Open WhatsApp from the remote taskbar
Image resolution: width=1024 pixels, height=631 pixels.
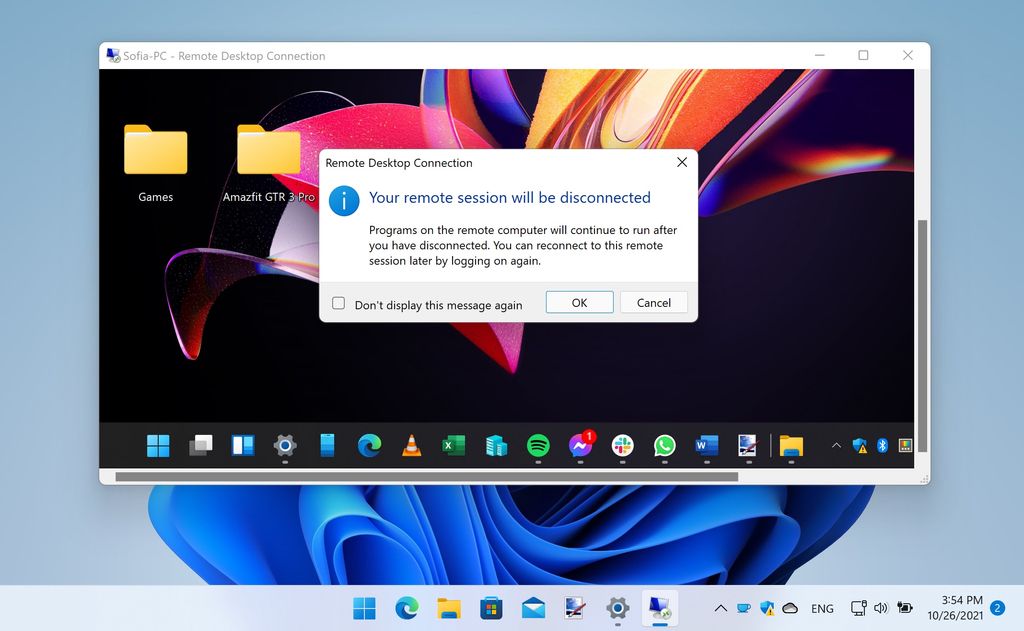tap(663, 445)
